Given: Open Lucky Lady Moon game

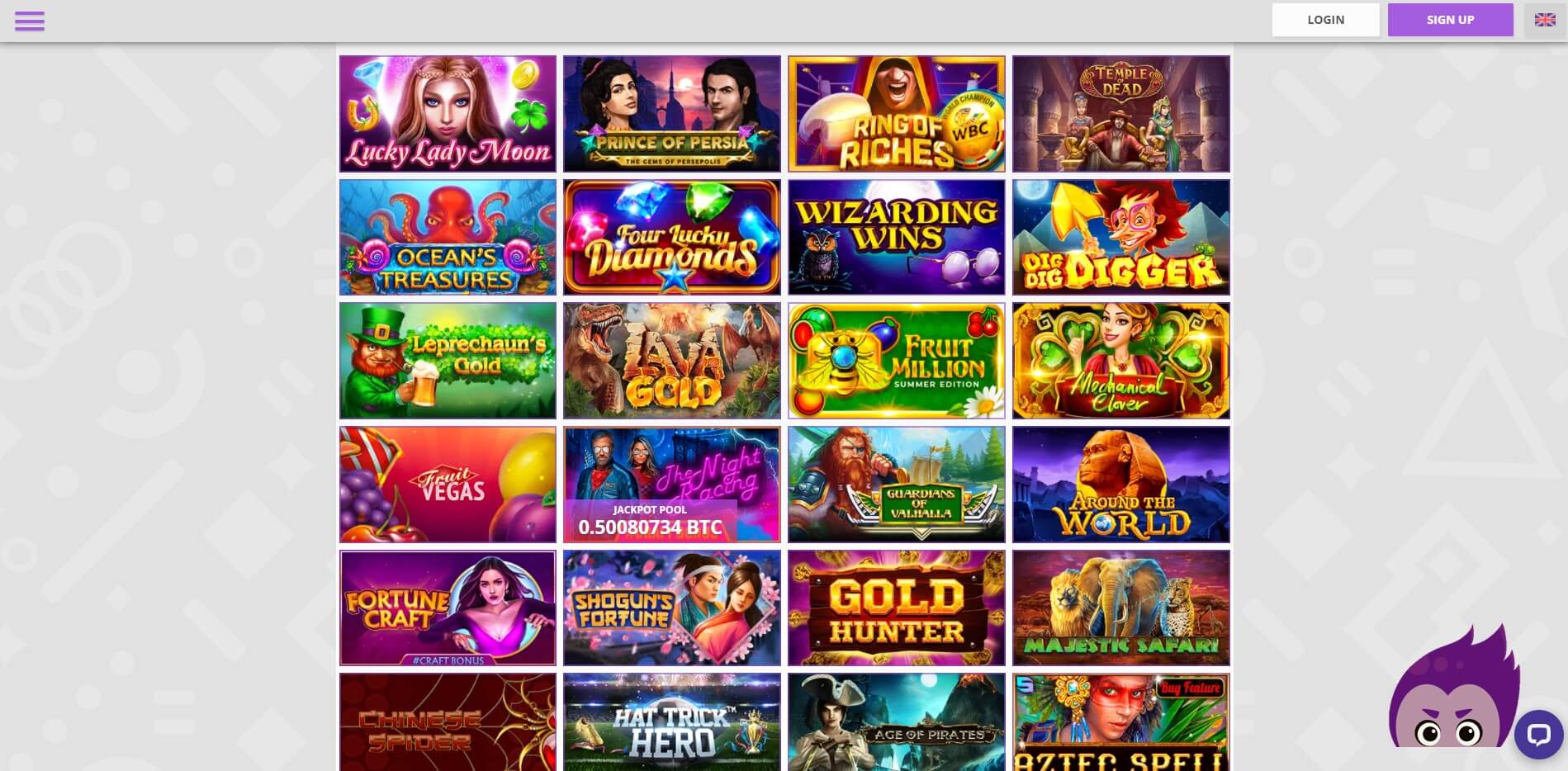Looking at the screenshot, I should [448, 114].
